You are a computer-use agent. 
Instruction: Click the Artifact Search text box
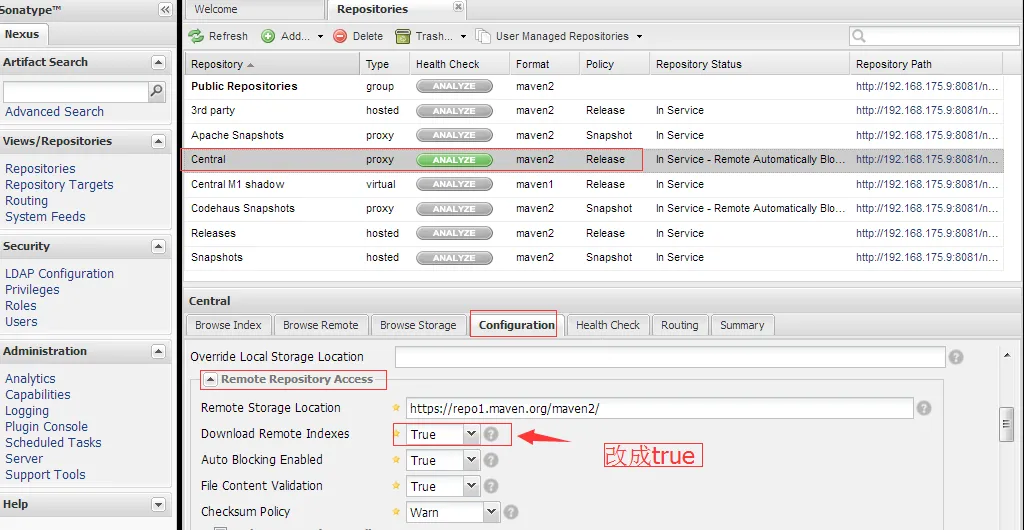pos(76,91)
